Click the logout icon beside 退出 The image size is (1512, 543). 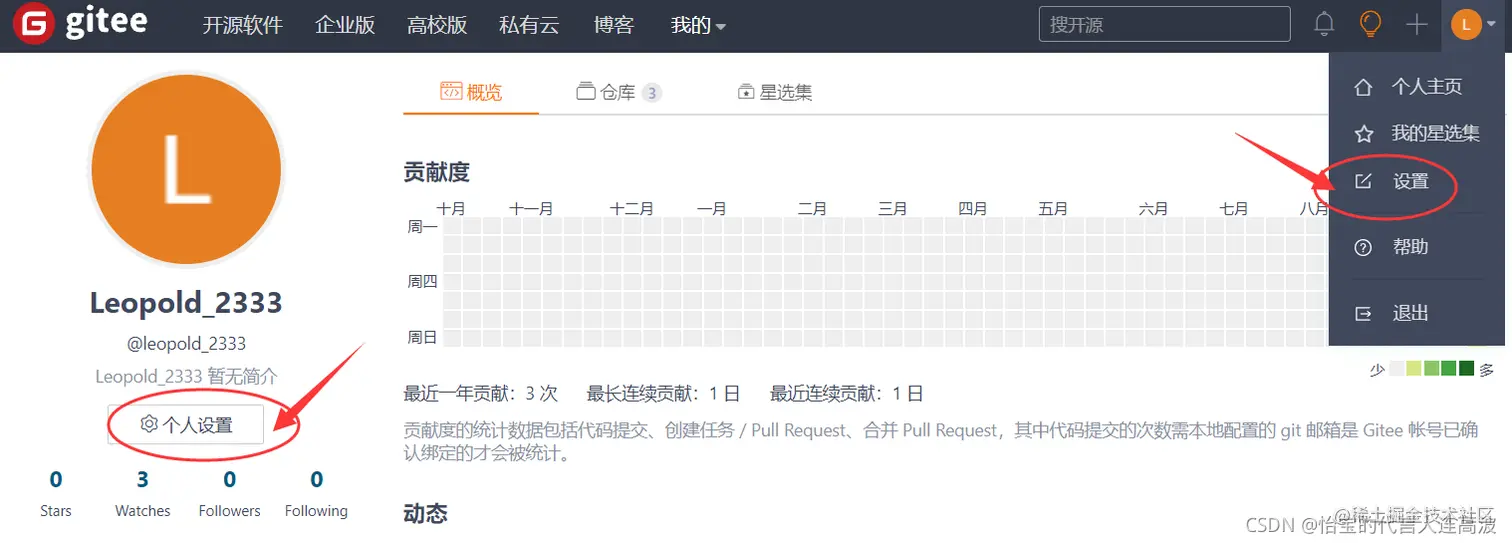point(1363,313)
